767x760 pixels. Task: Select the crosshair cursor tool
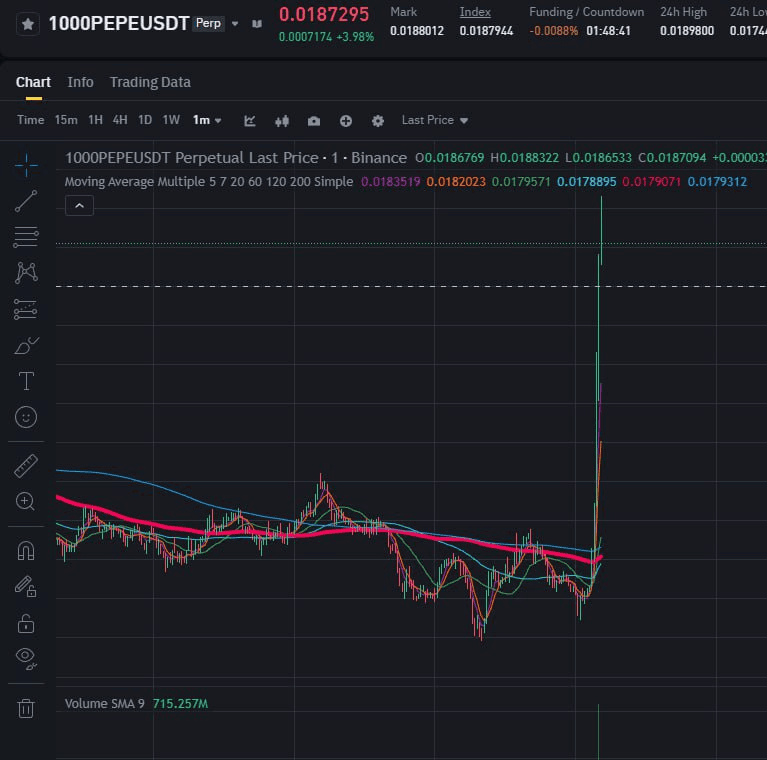(x=26, y=164)
